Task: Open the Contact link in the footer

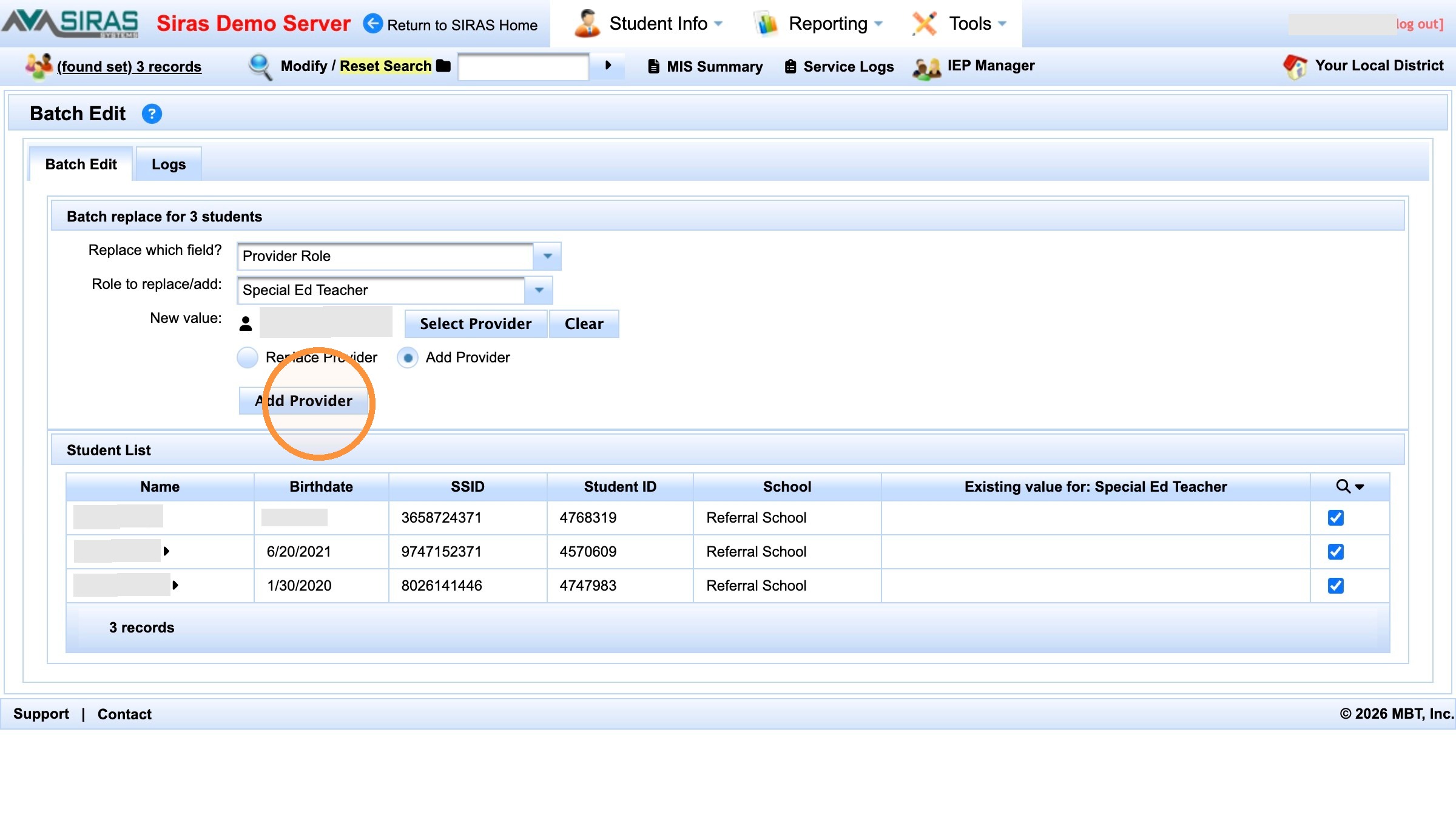Action: (124, 714)
